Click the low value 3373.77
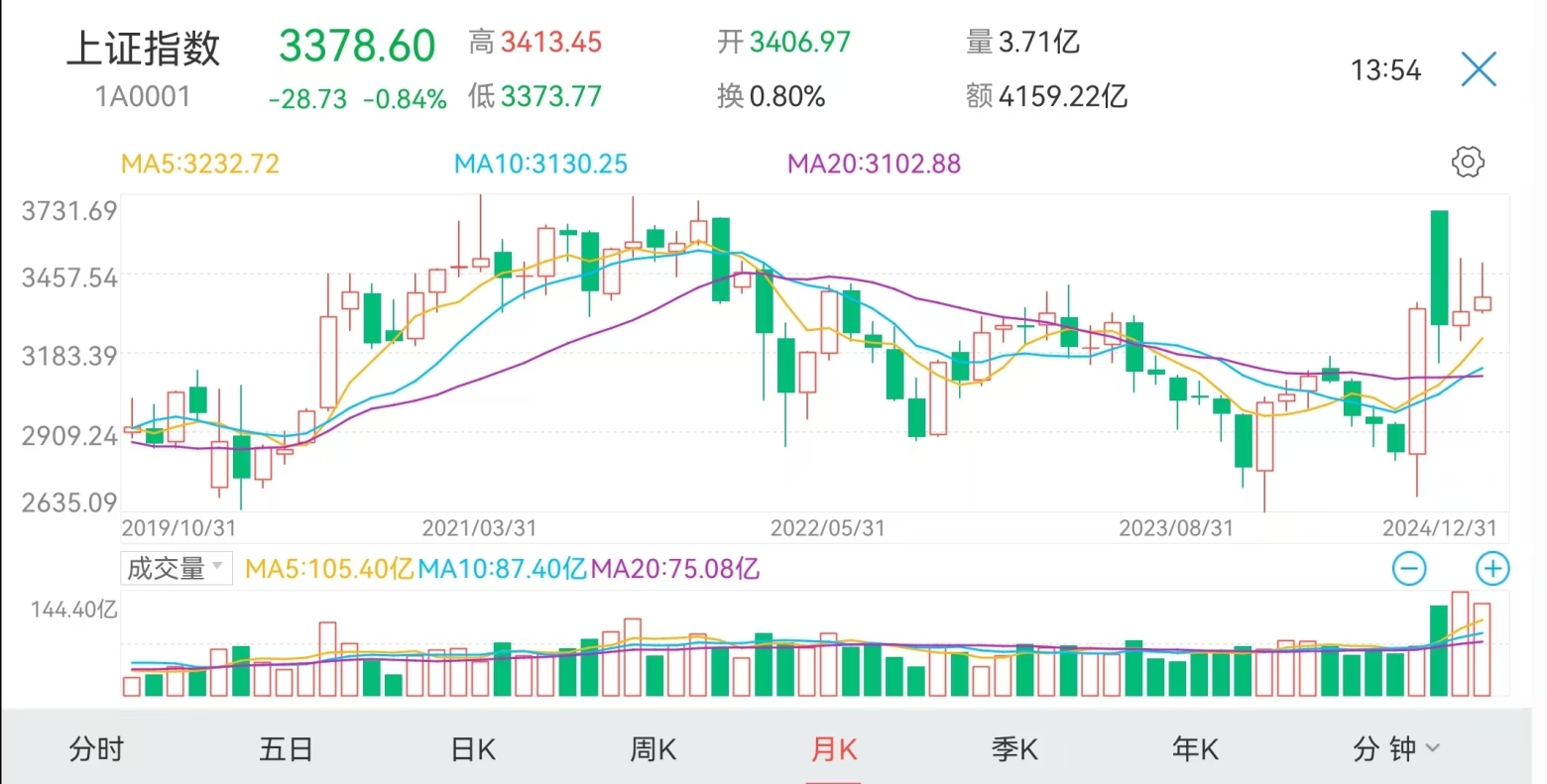 pos(551,96)
